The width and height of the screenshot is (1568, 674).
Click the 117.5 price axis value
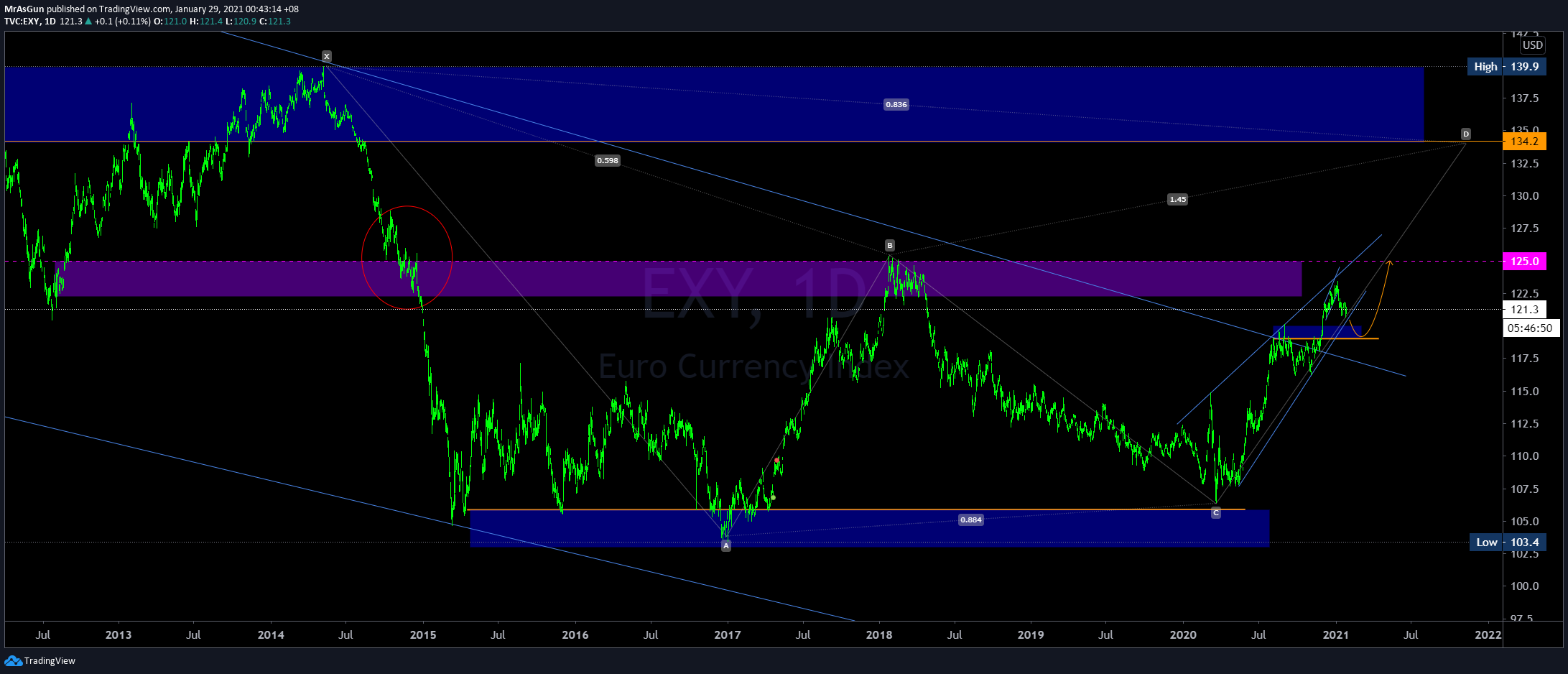pyautogui.click(x=1525, y=359)
